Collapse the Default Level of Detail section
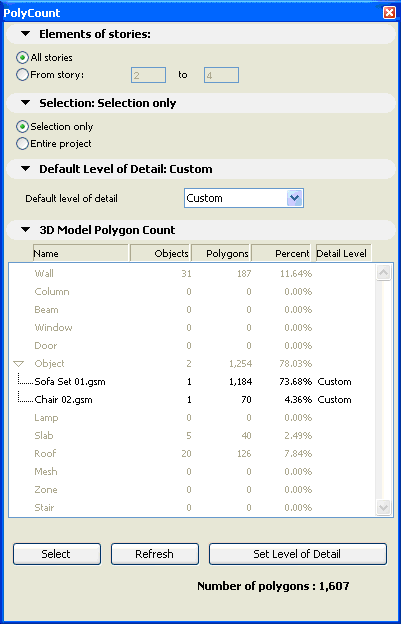The image size is (401, 624). coord(25,169)
